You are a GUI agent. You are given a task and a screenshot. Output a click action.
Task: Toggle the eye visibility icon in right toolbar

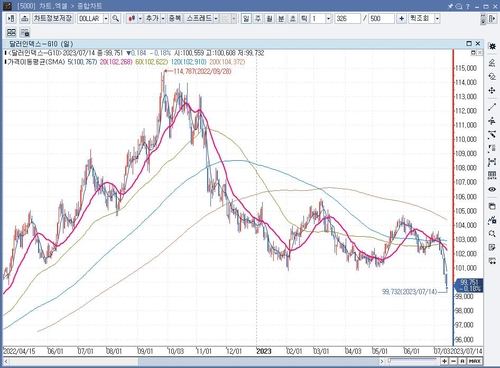point(492,189)
